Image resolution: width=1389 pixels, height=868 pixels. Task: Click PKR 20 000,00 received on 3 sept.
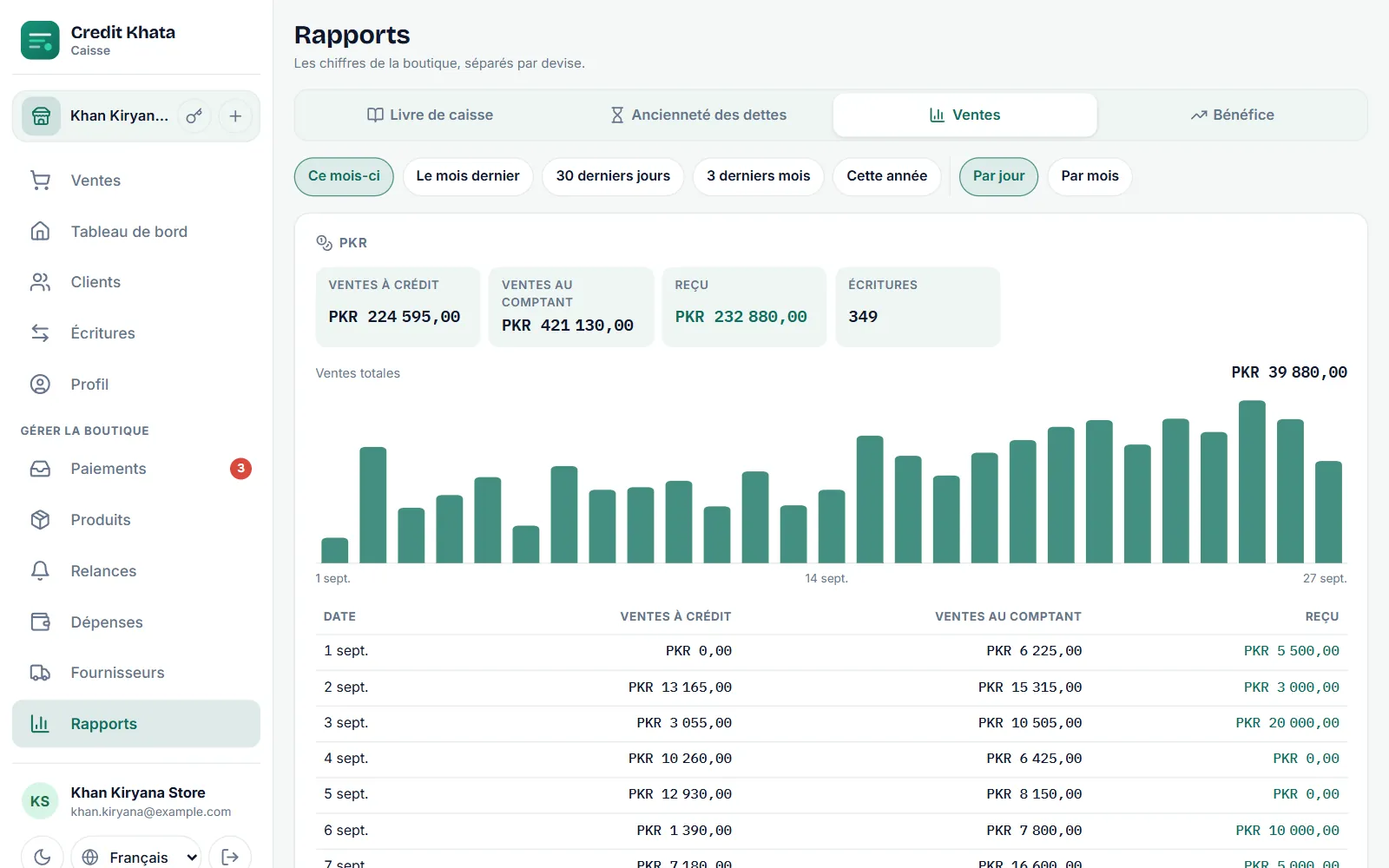(x=1287, y=723)
